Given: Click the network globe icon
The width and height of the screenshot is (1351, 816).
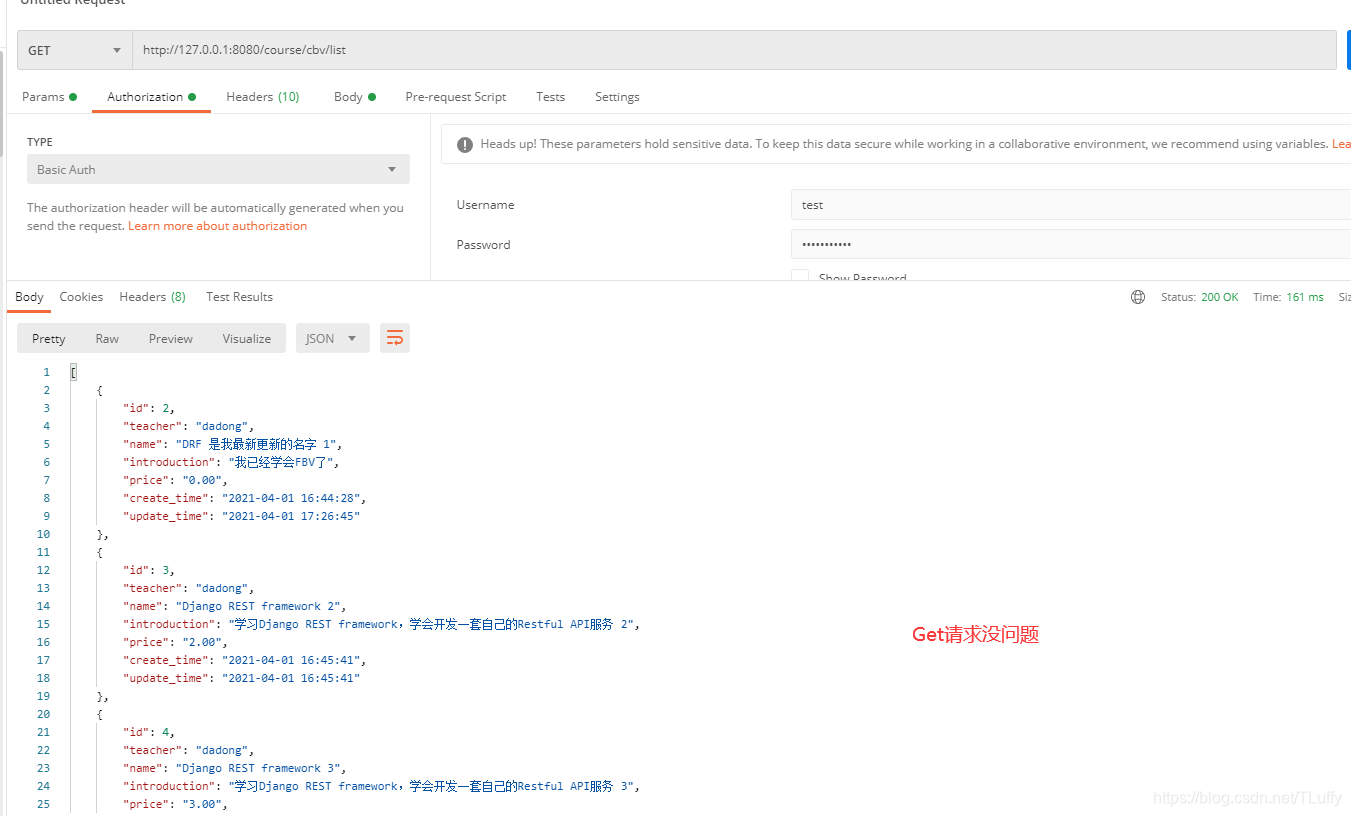Looking at the screenshot, I should (x=1138, y=297).
